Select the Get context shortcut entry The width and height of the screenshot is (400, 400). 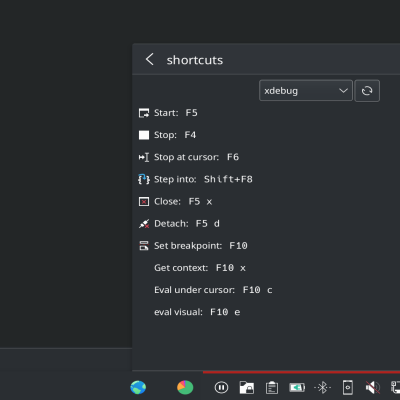point(200,268)
